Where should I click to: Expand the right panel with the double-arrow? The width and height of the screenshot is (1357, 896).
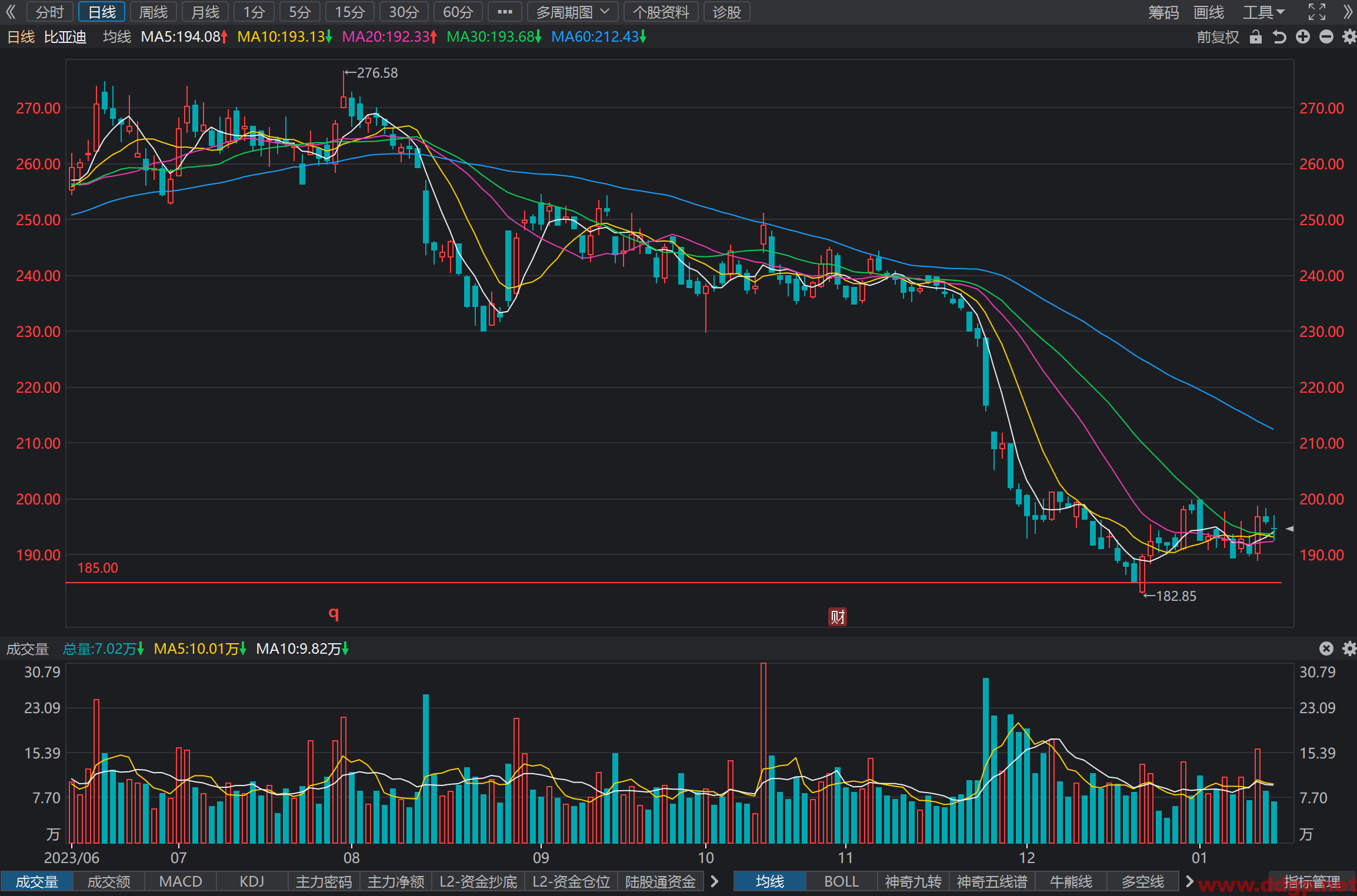pos(1348,12)
